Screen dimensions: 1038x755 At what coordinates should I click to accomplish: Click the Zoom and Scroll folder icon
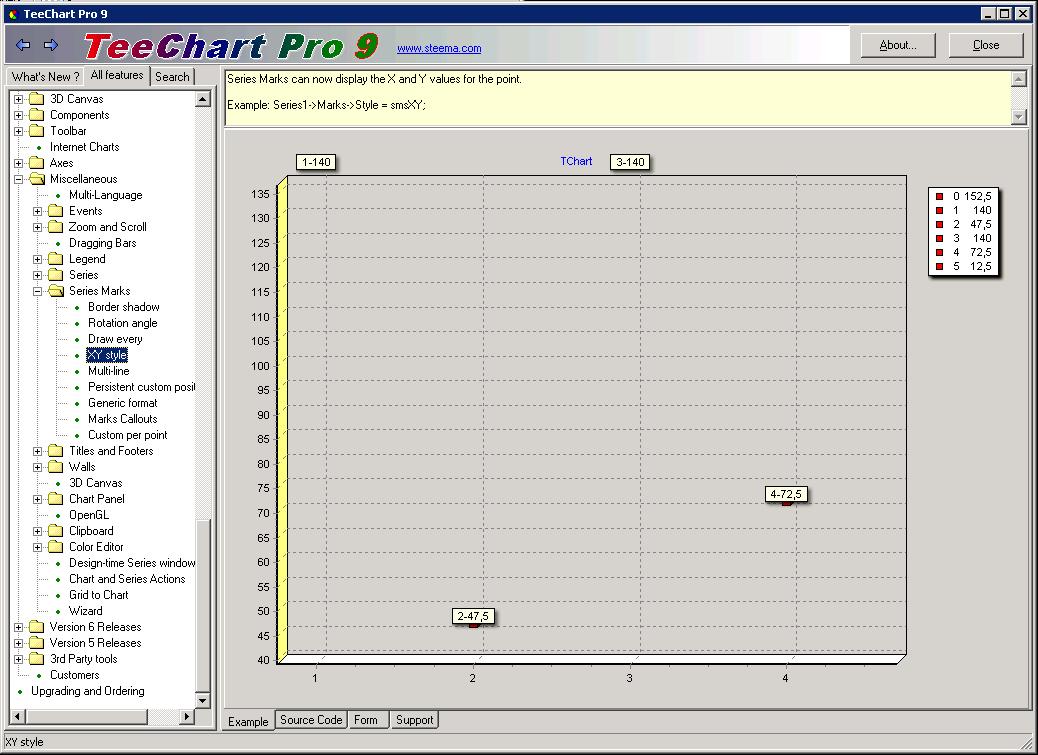(56, 227)
